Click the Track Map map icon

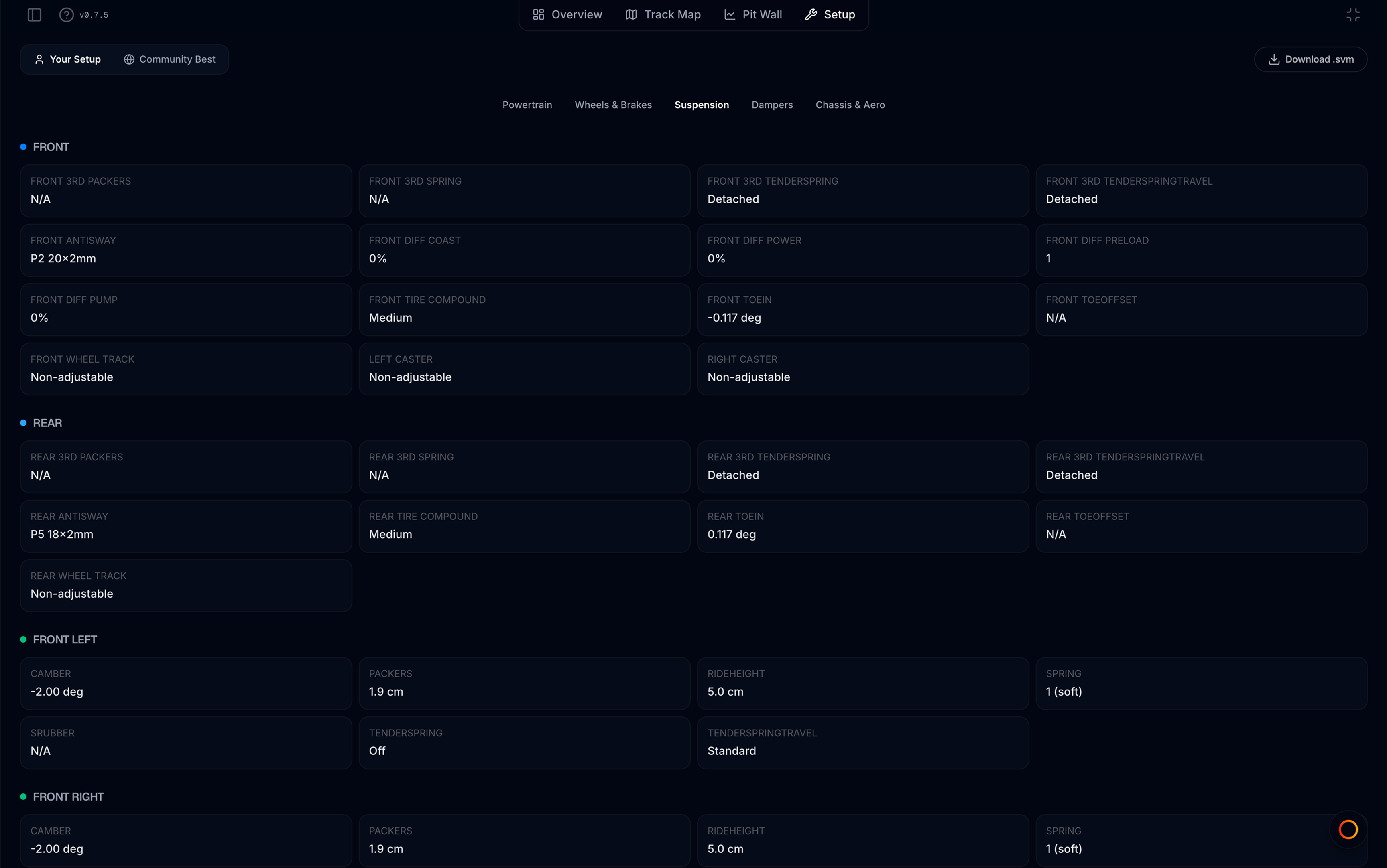[x=630, y=15]
